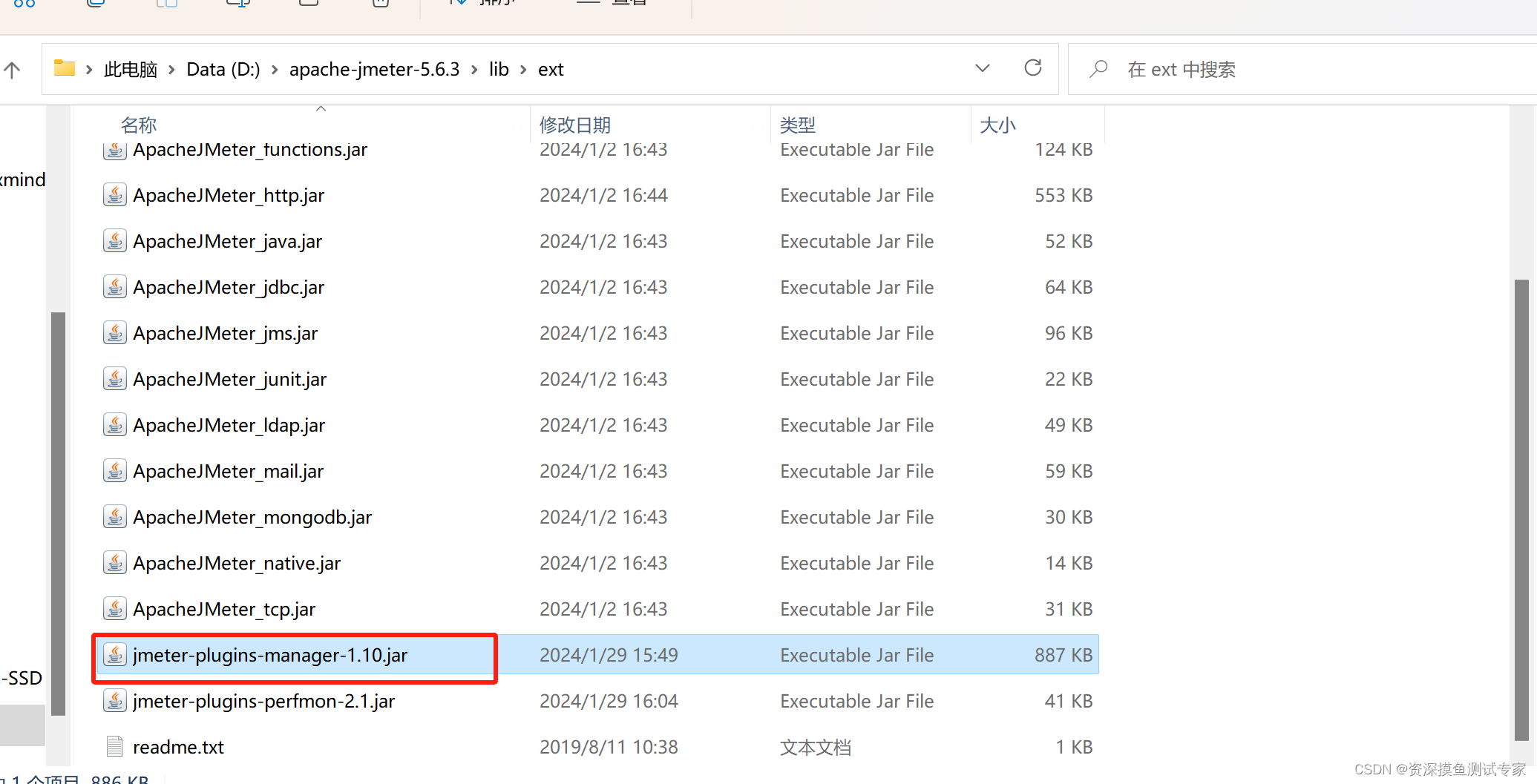Click the 2019/8/11 10:38 date cell

[x=609, y=747]
